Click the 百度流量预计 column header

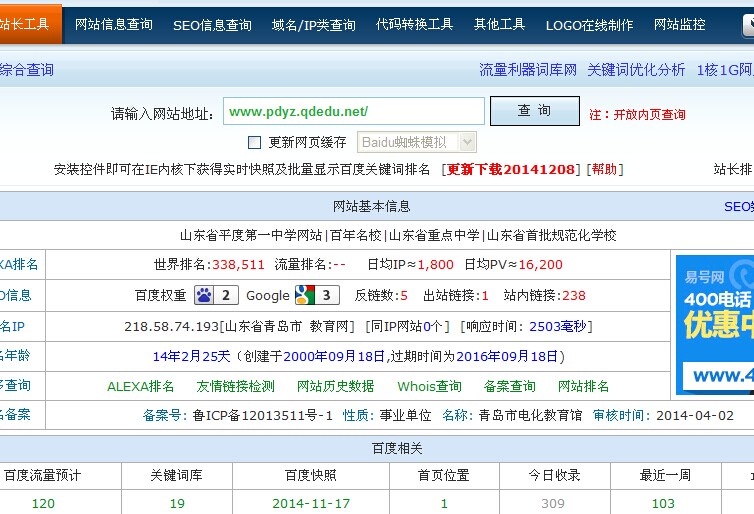(43, 476)
